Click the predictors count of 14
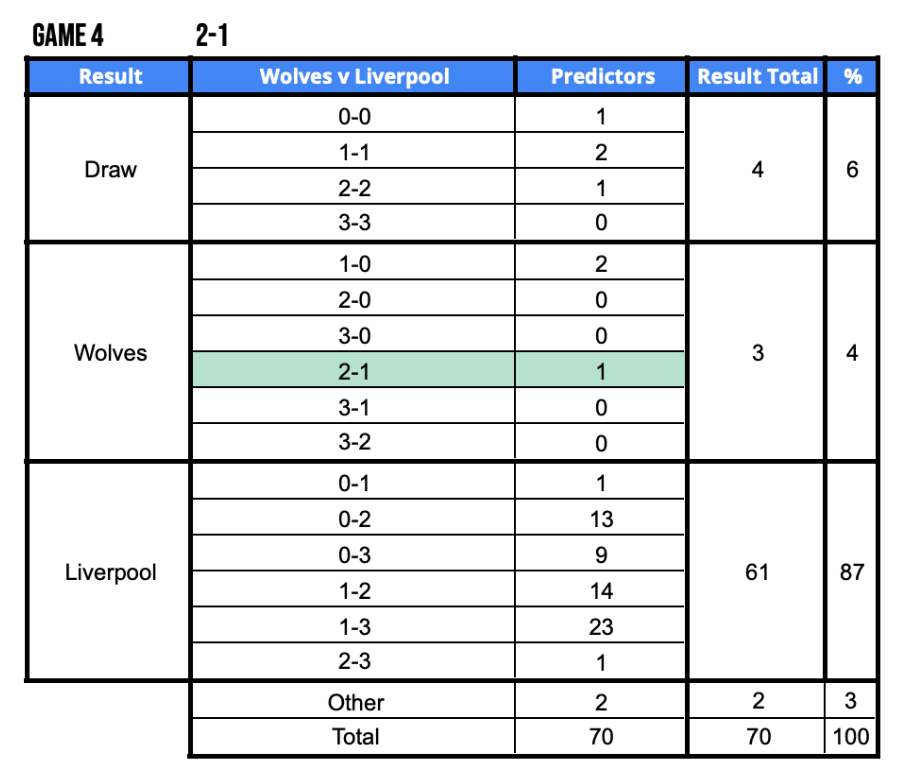The height and width of the screenshot is (776, 898). 602,591
